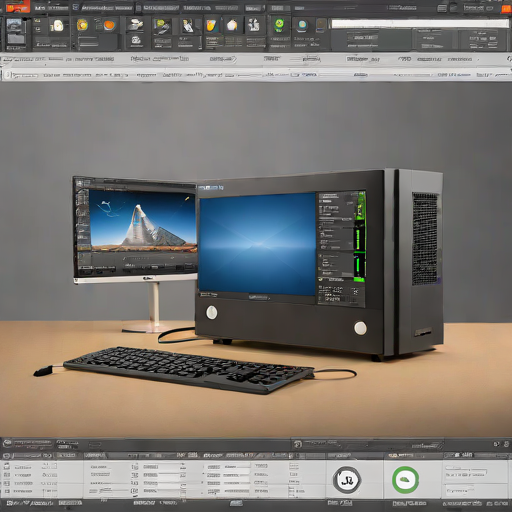Select the teal circle icon in the toolbar

tap(302, 25)
